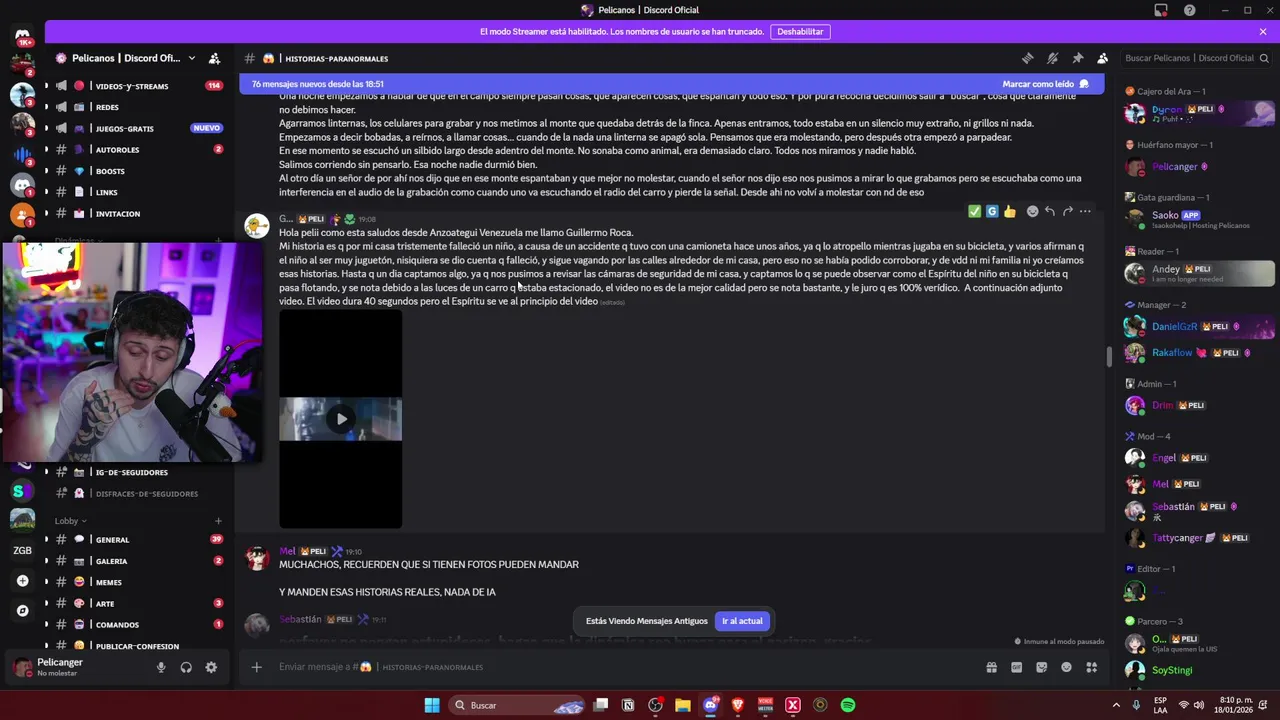Open more options for hovered message
Viewport: 1280px width, 720px height.
(1085, 211)
